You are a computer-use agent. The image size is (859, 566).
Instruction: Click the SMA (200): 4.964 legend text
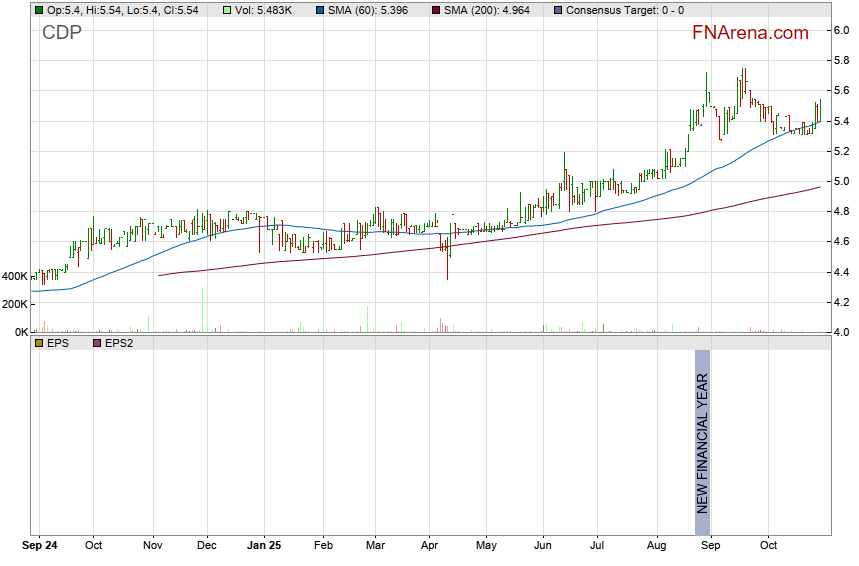click(x=493, y=10)
